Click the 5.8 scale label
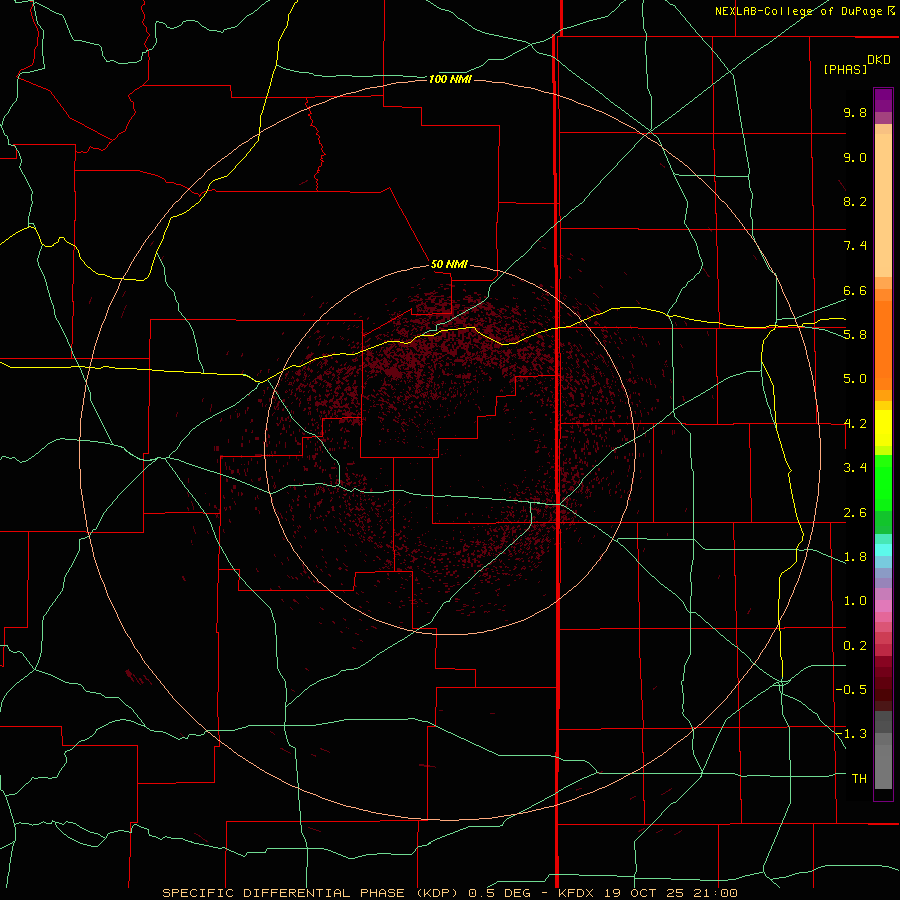 coord(855,335)
